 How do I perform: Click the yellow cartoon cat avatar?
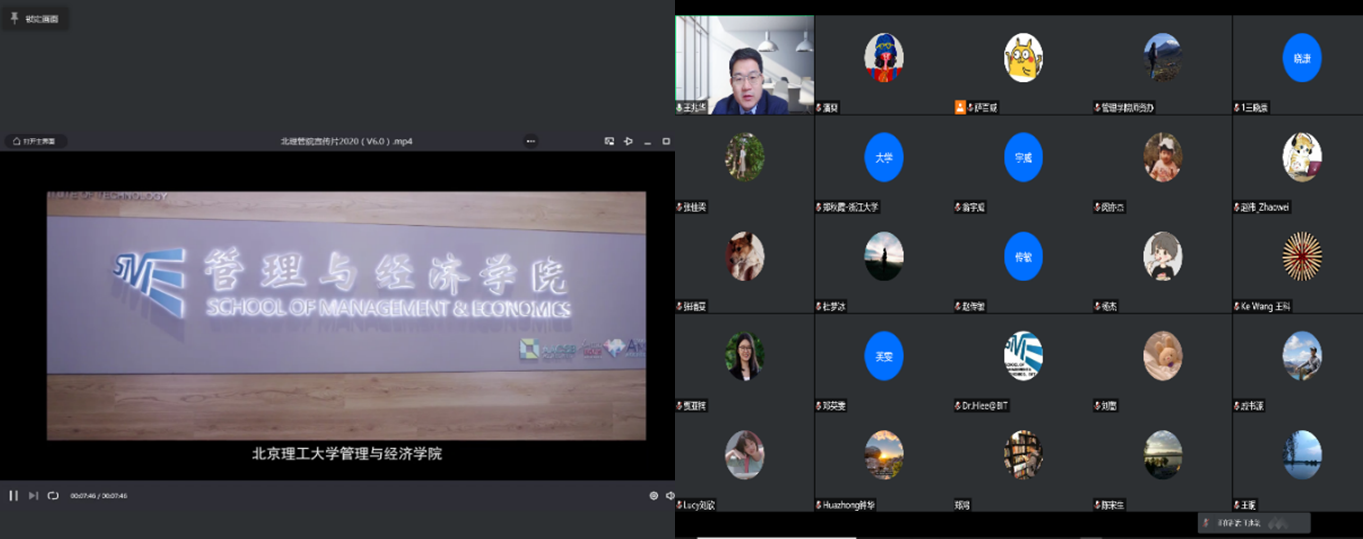pos(1023,58)
